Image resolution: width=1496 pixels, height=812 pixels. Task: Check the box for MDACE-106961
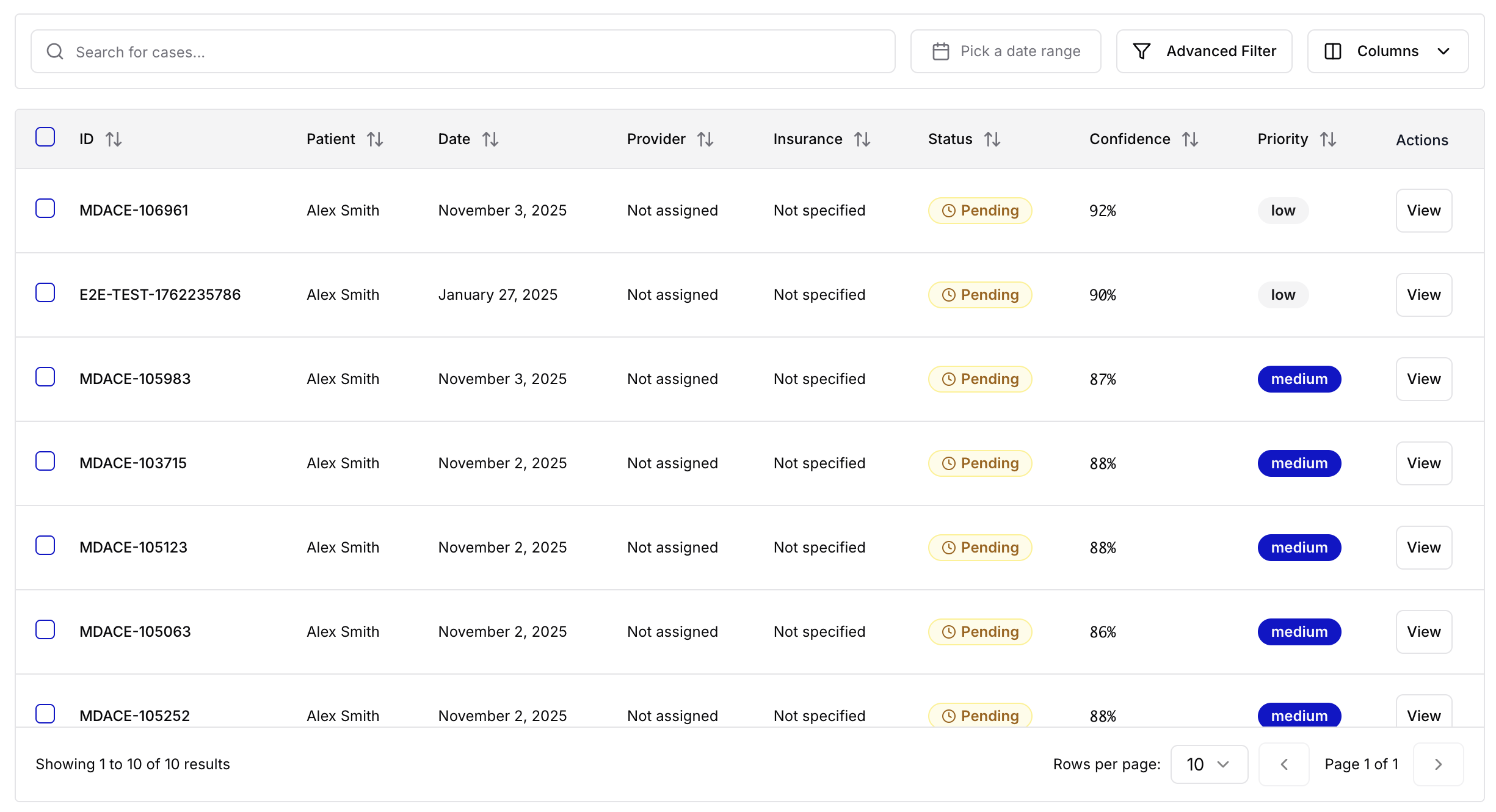45,208
